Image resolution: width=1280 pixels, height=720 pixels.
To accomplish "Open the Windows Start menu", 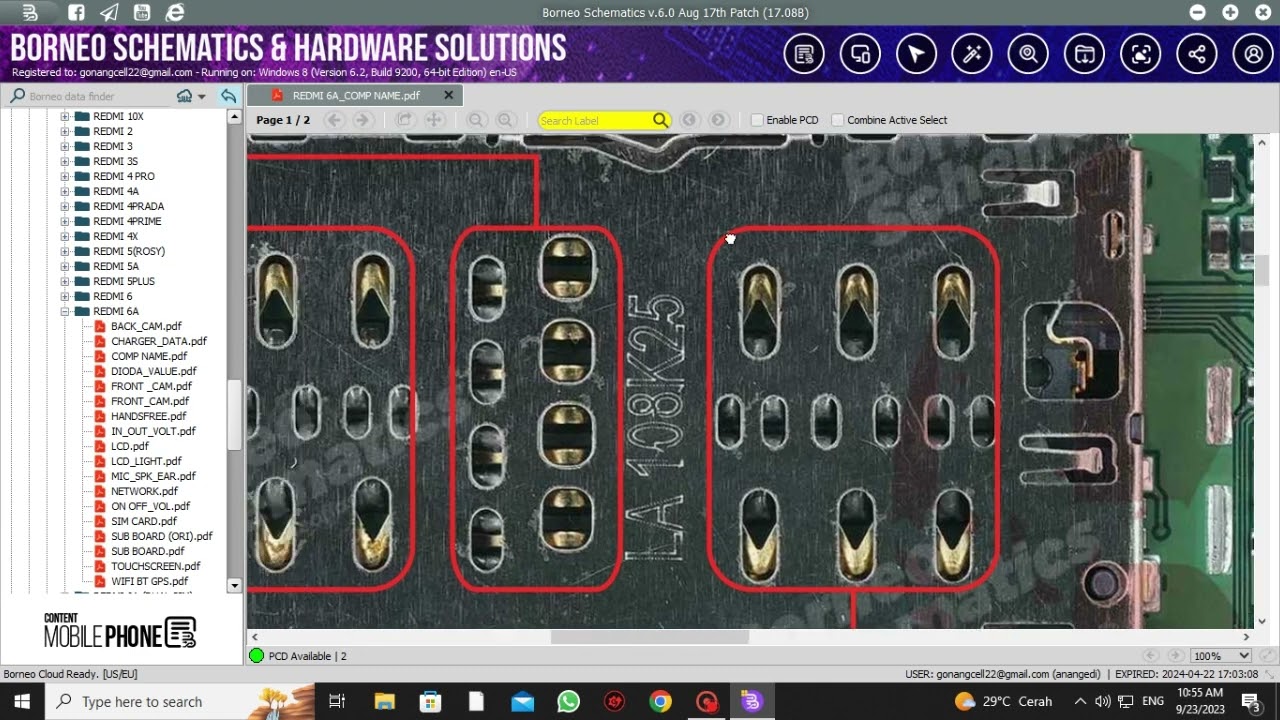I will coord(22,701).
